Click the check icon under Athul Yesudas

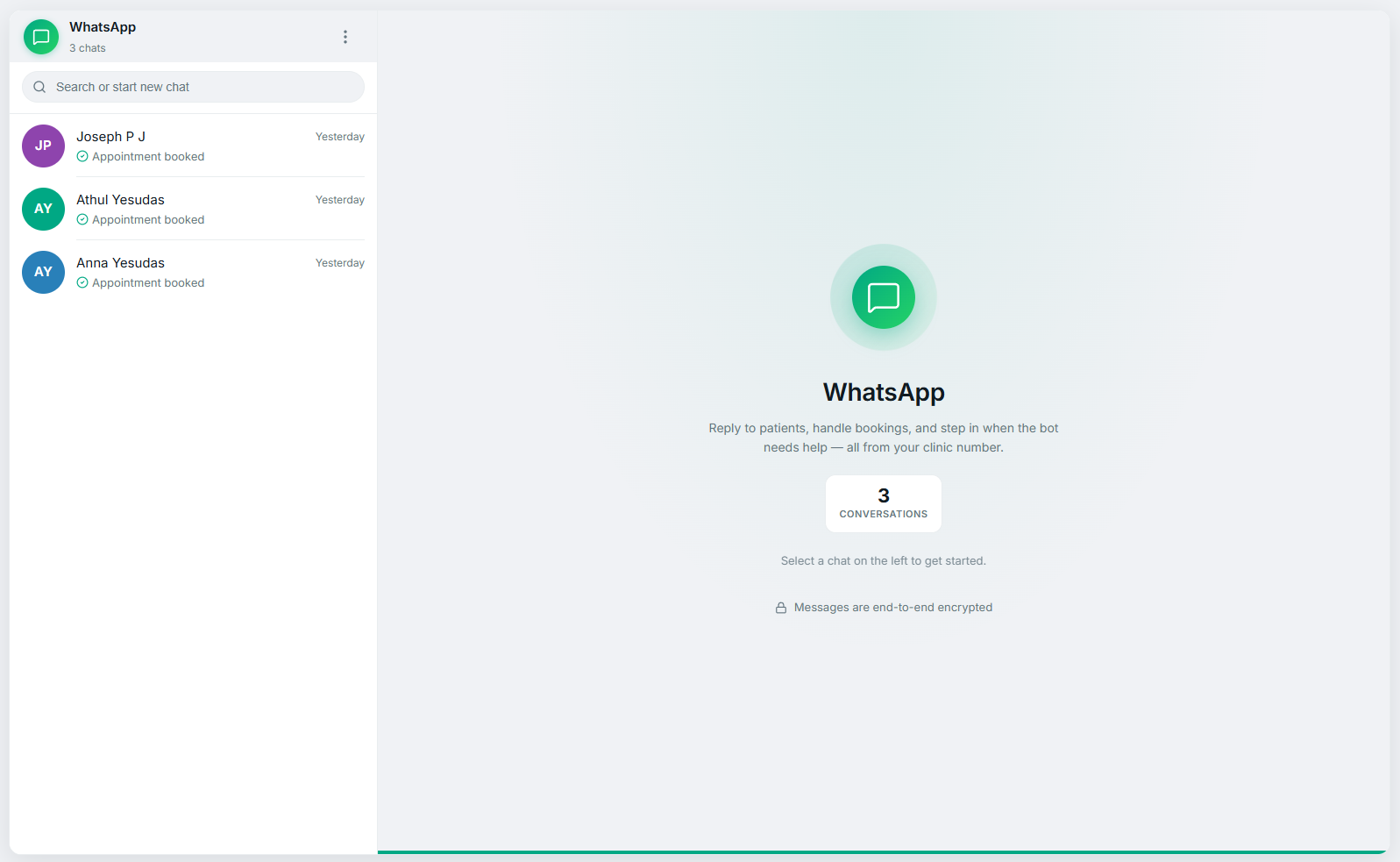click(82, 219)
